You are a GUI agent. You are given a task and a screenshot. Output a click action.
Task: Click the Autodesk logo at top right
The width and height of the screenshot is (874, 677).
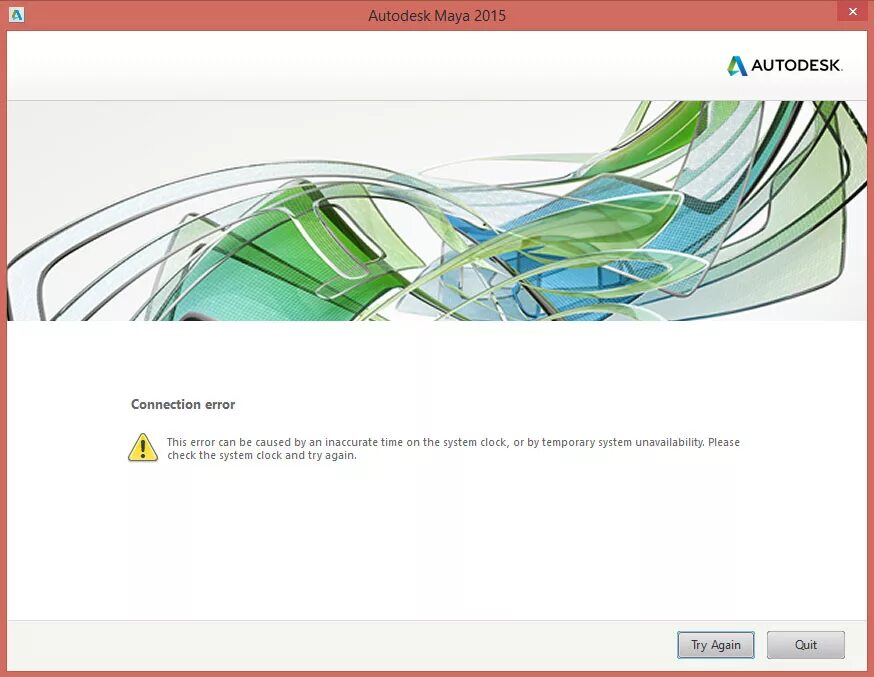click(785, 65)
